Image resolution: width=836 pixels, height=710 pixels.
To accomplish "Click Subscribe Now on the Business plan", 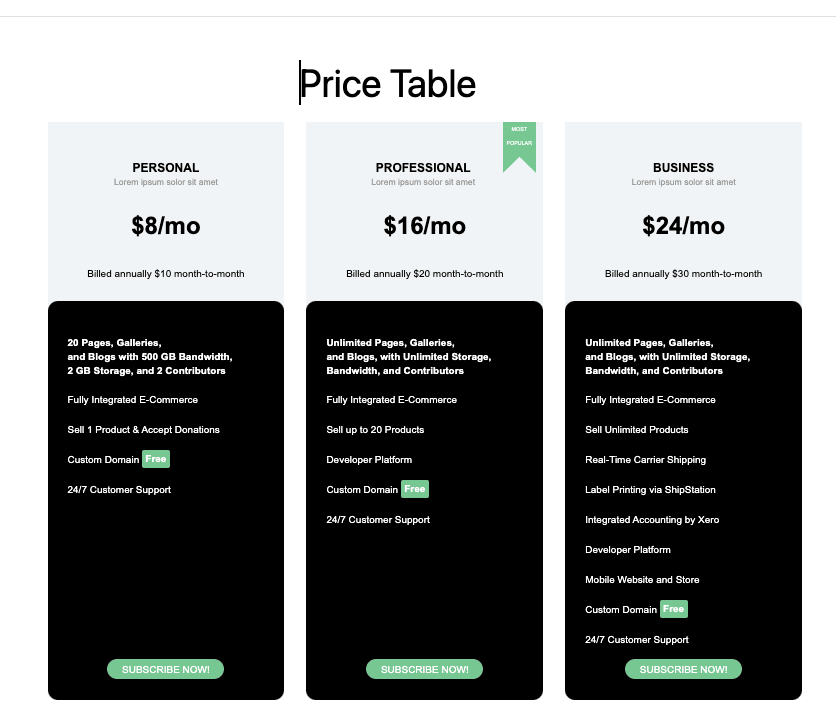I will point(683,669).
